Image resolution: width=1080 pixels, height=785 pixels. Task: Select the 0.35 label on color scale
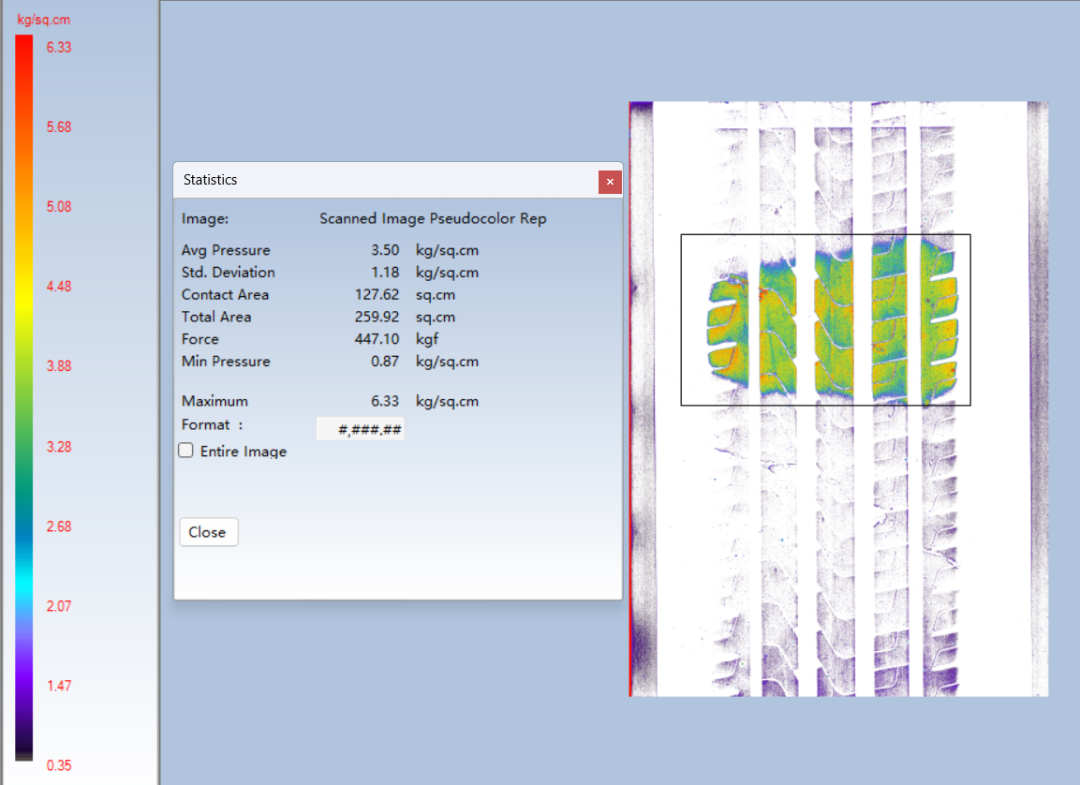tap(59, 766)
